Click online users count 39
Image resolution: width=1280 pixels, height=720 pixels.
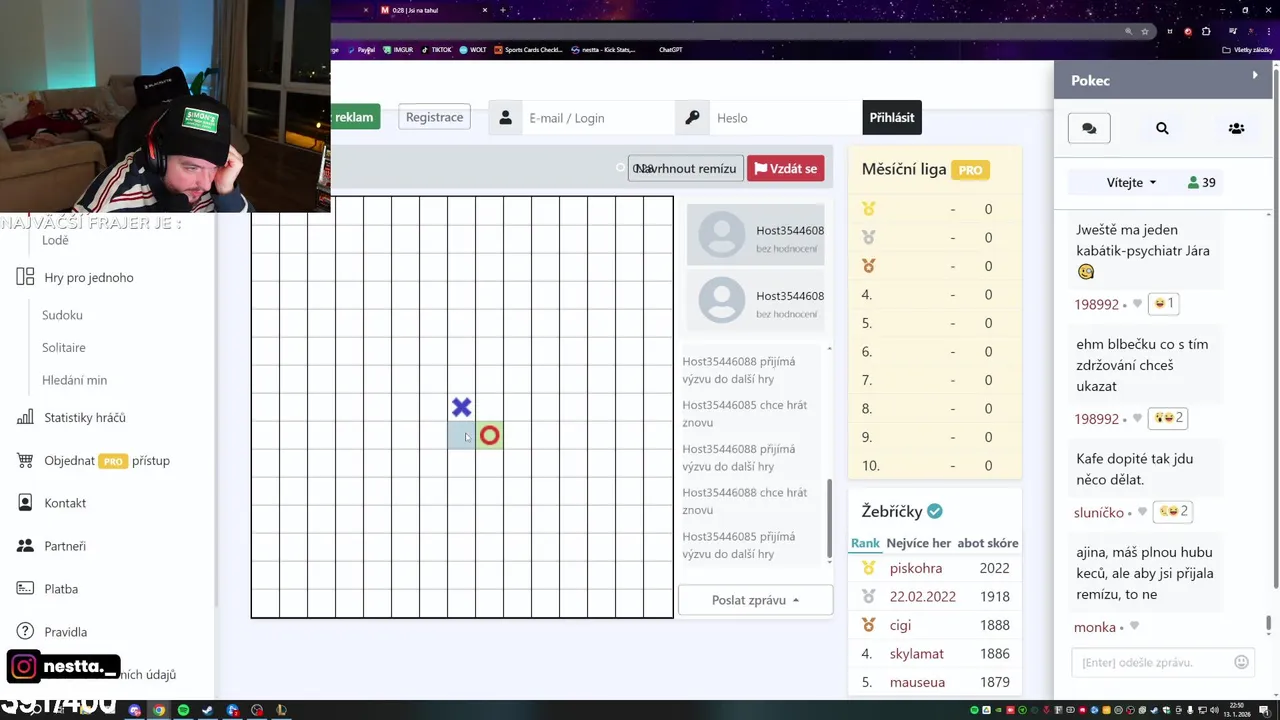click(1202, 183)
